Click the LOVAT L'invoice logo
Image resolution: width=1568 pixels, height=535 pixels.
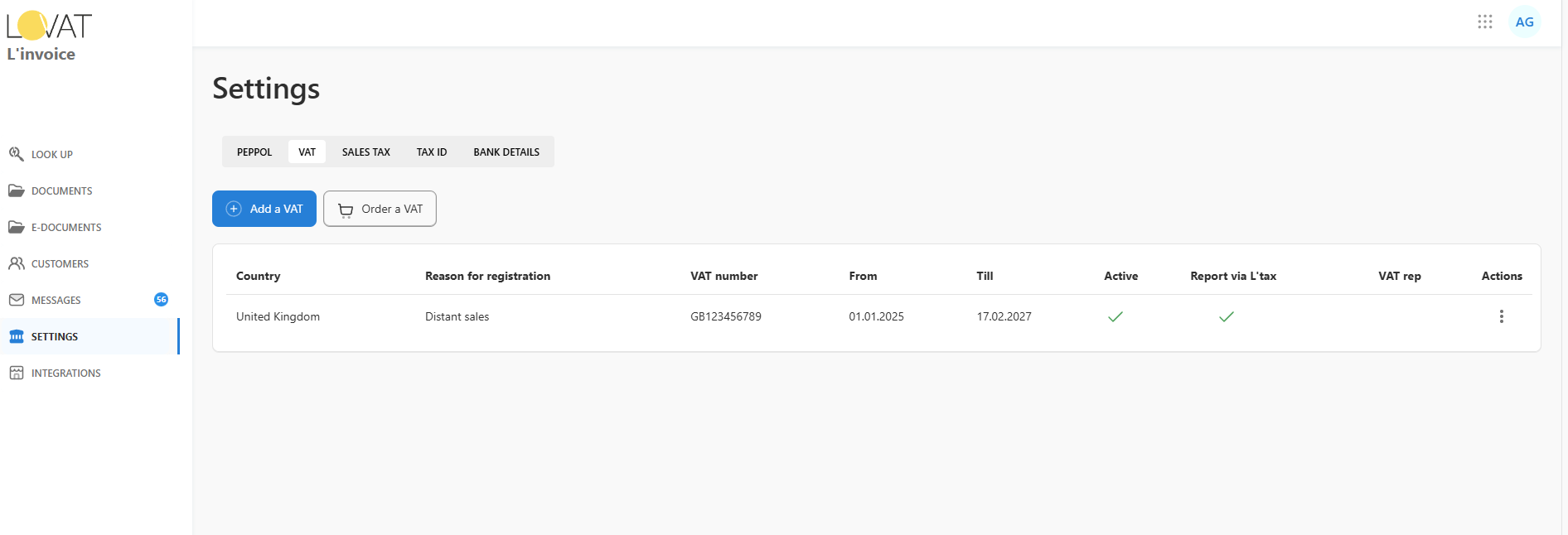click(49, 36)
